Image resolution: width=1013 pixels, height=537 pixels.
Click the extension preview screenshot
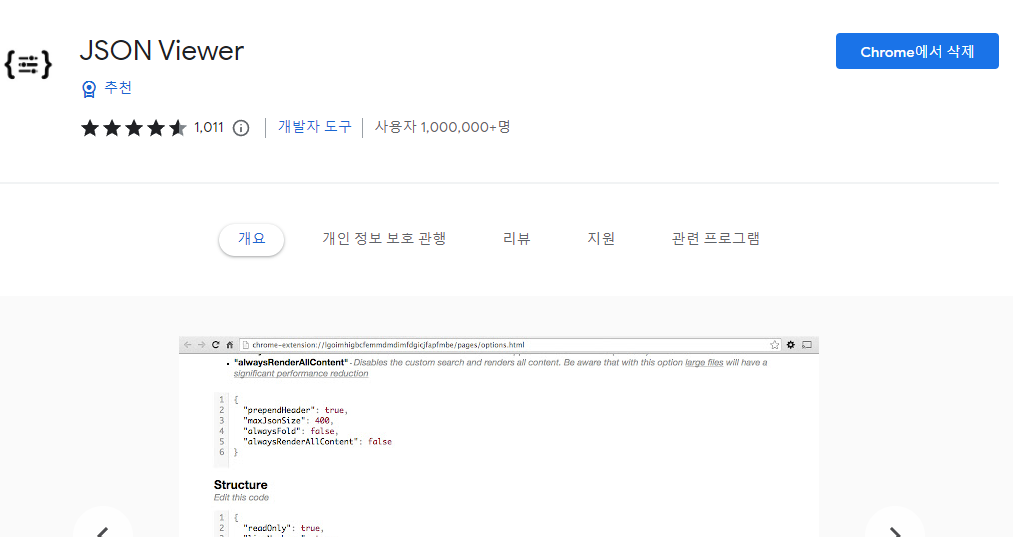click(x=499, y=436)
